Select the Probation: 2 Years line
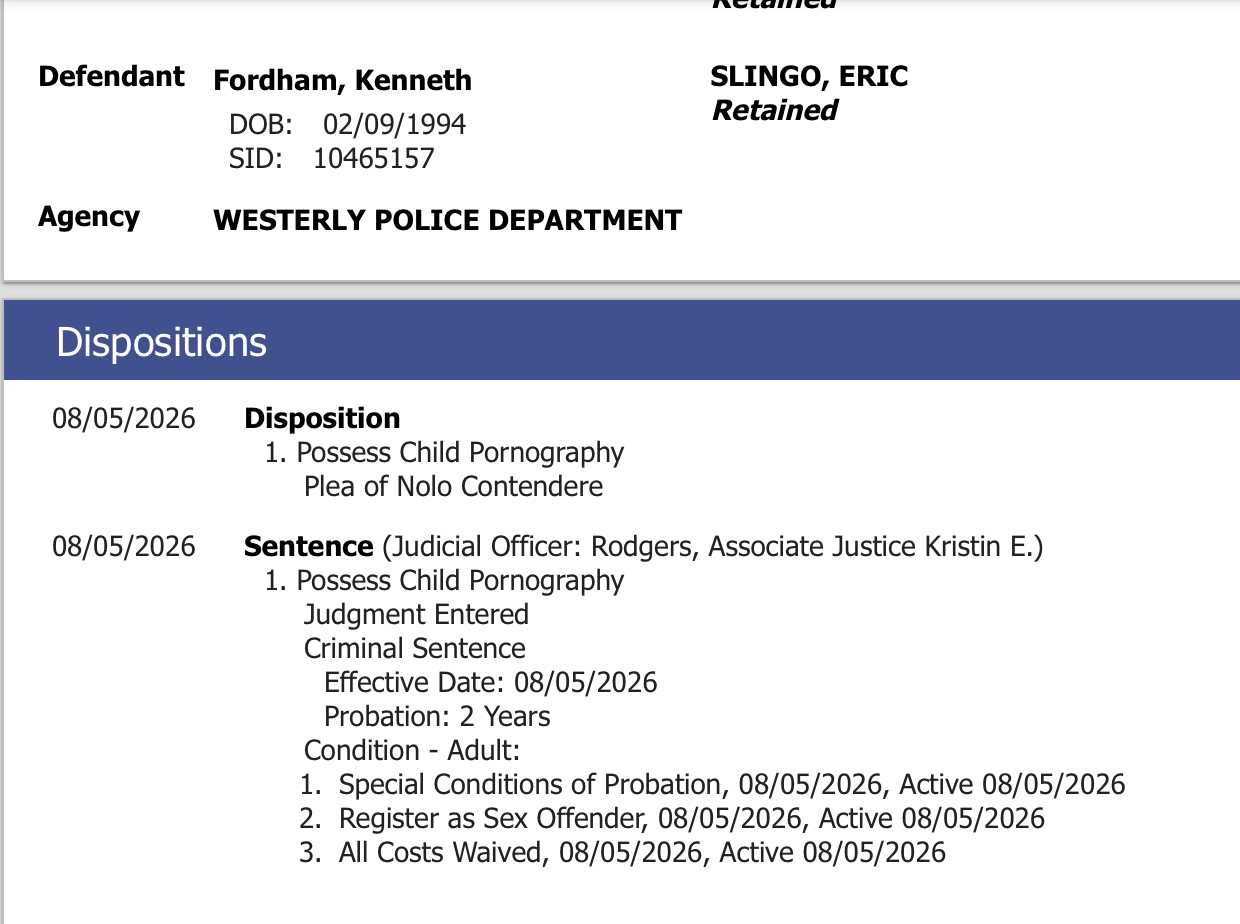The height and width of the screenshot is (924, 1240). tap(437, 716)
